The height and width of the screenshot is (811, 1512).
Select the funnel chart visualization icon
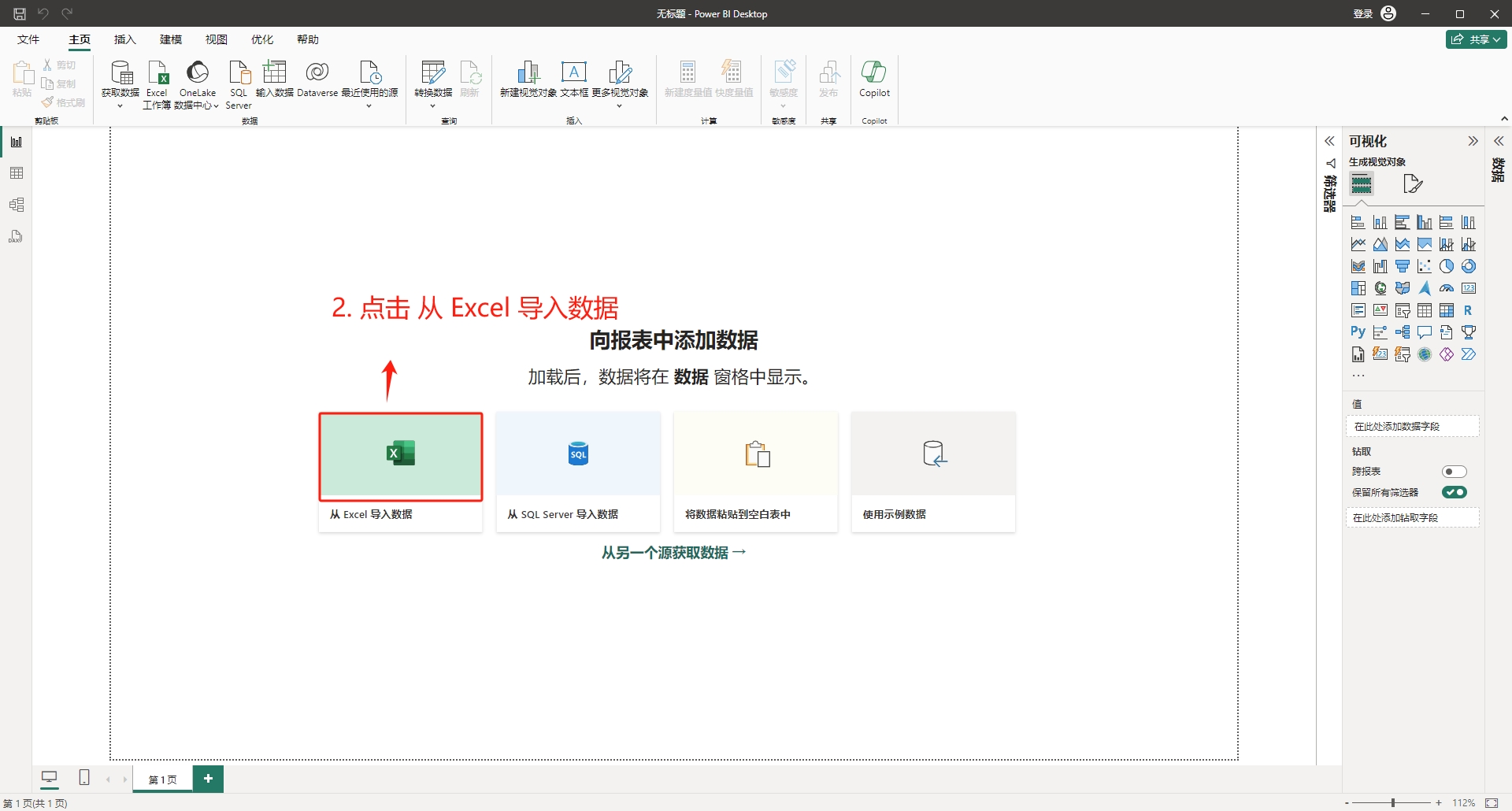click(1403, 266)
